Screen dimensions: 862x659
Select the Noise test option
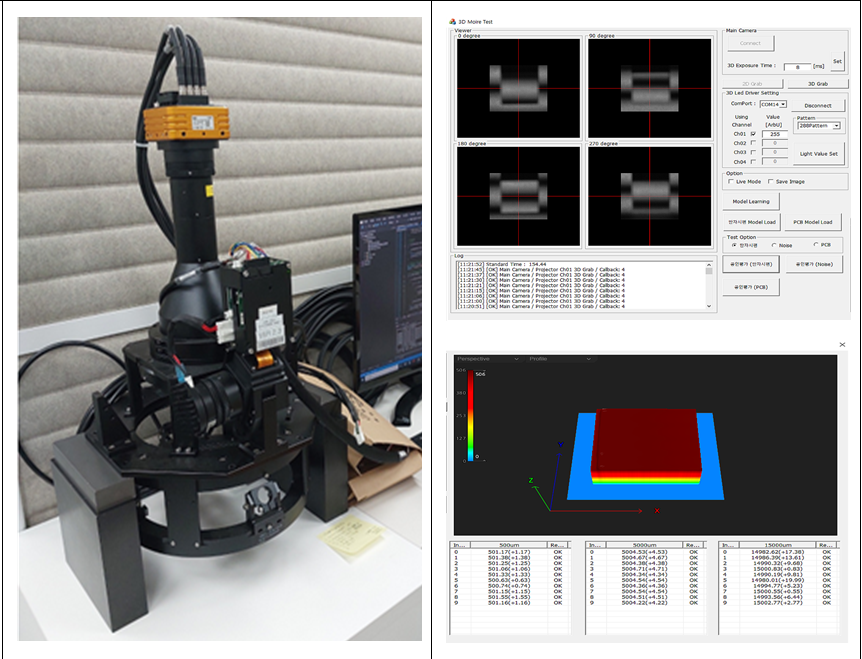pos(771,244)
